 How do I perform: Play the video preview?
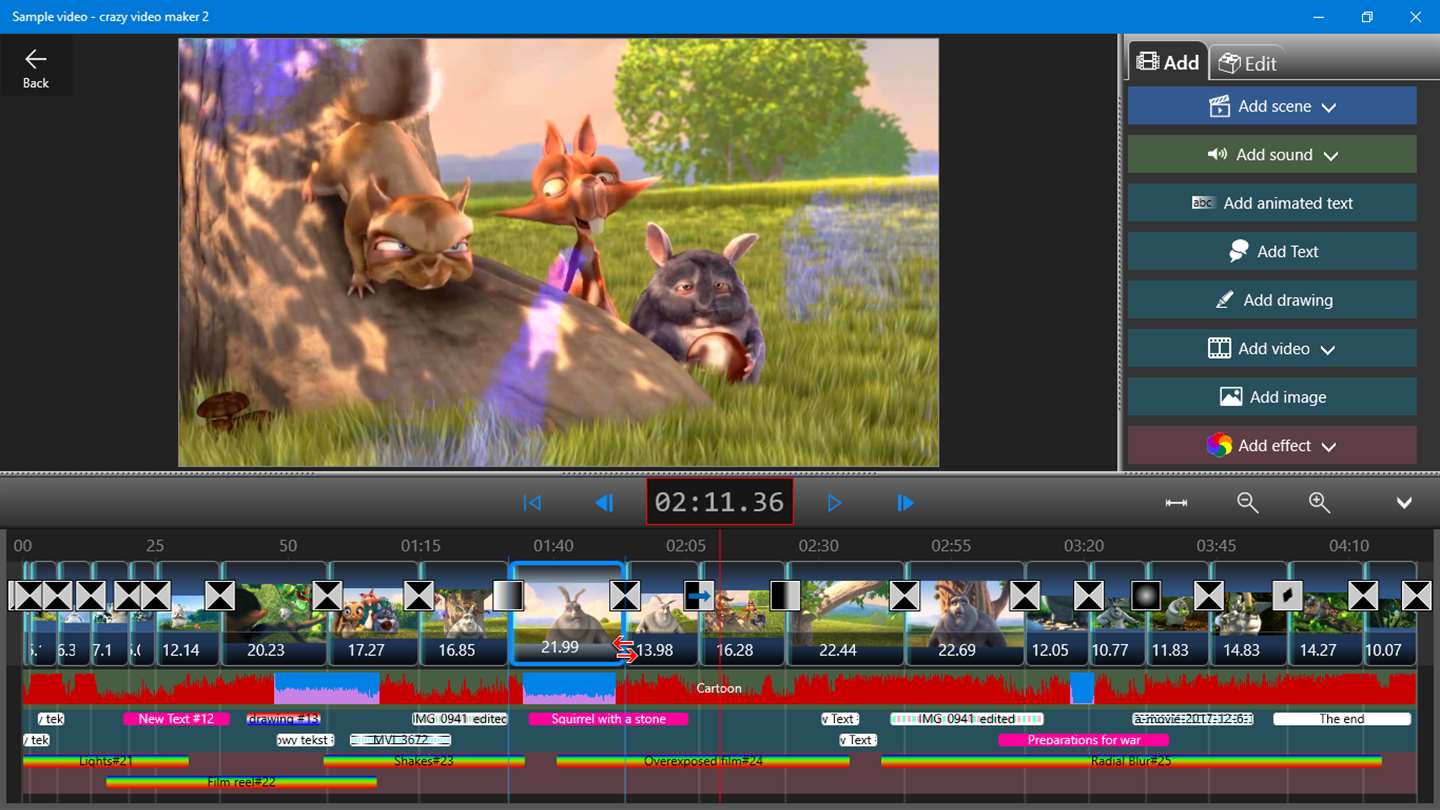(x=835, y=503)
